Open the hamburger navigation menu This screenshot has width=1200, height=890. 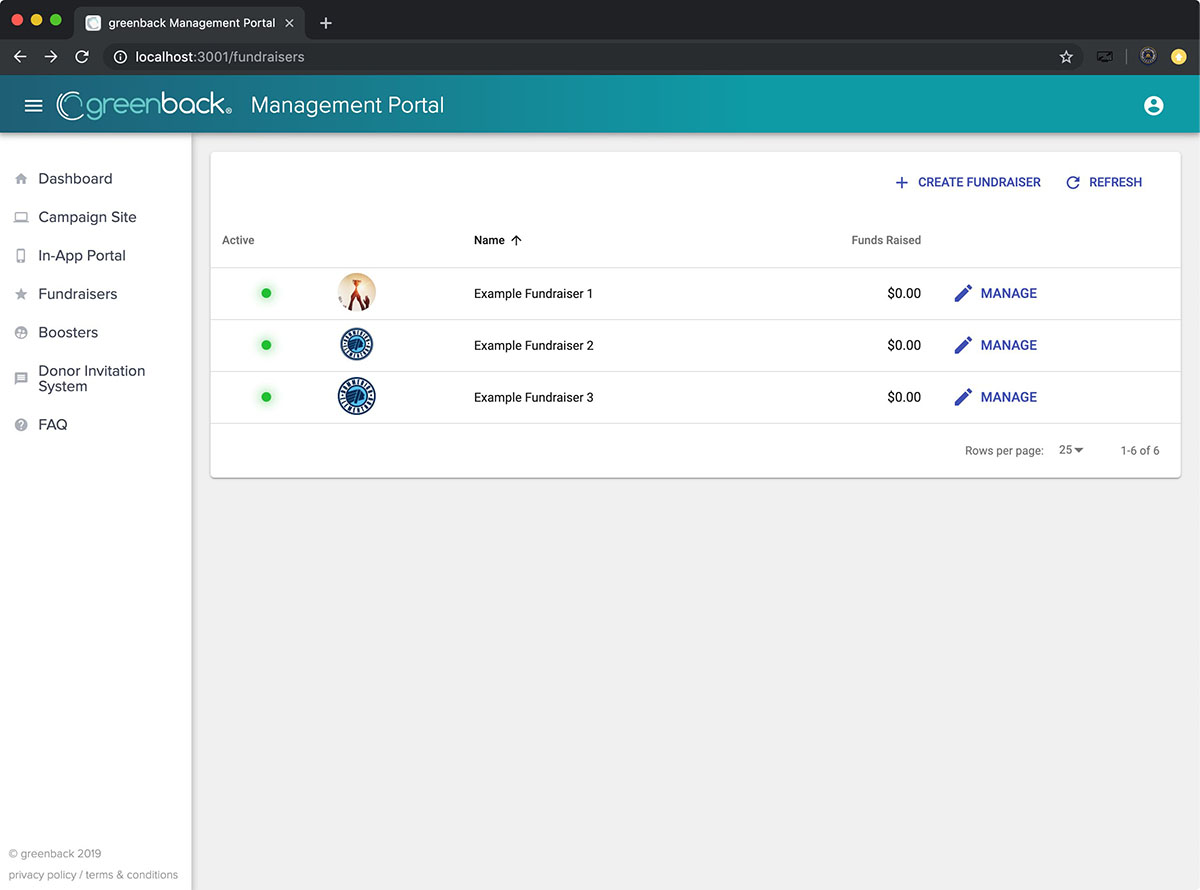33,105
